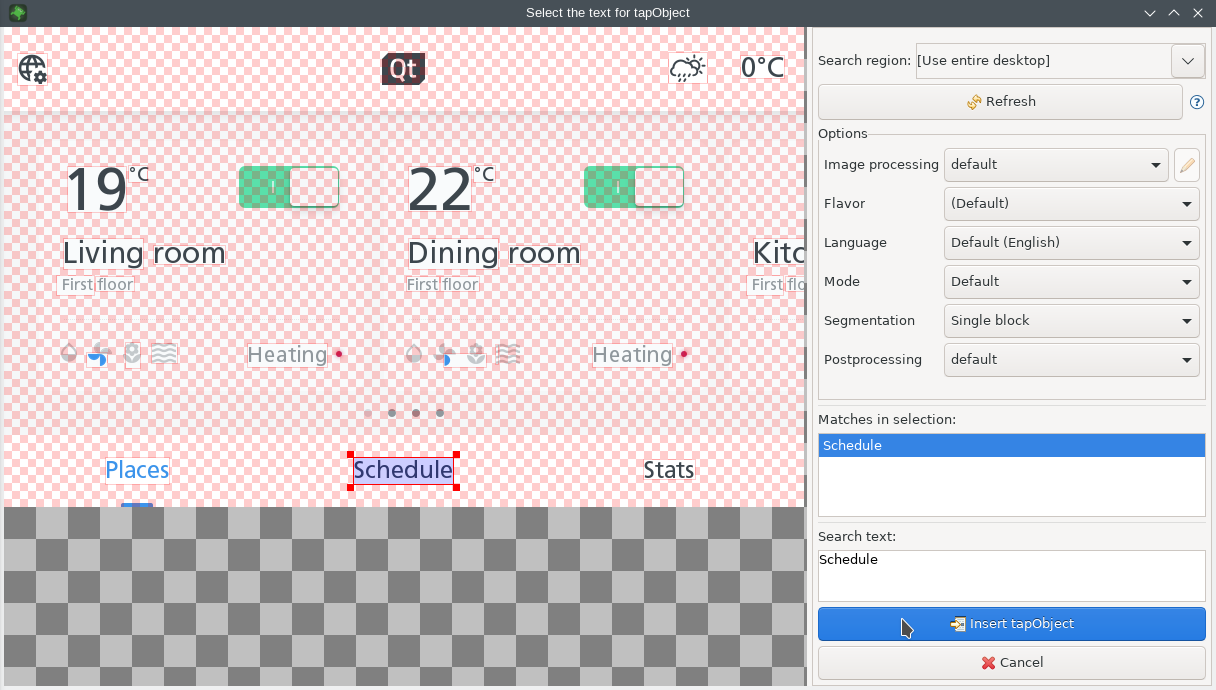Click the Living room water drop icon
Viewport: 1216px width, 690px height.
point(69,353)
